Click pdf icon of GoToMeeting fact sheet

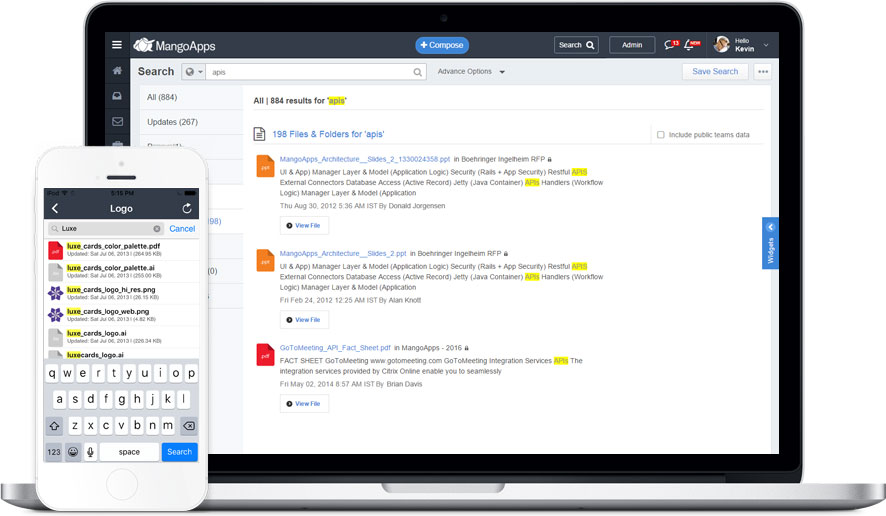(x=265, y=355)
